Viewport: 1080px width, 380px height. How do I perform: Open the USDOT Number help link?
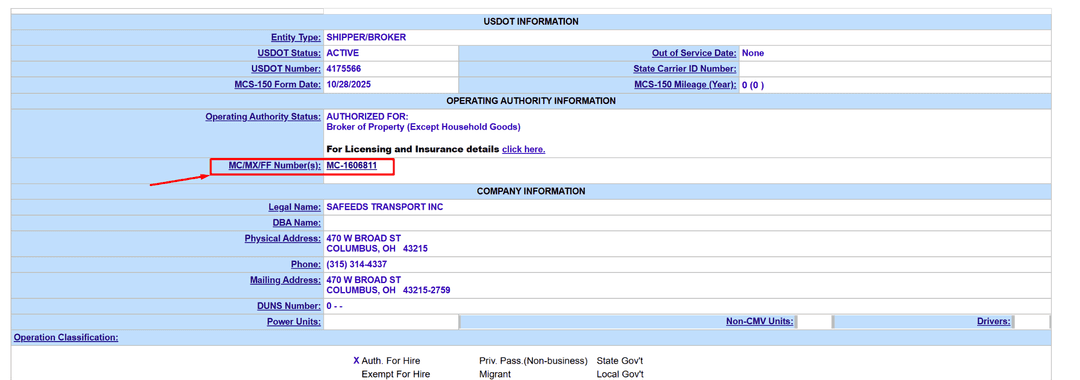click(287, 69)
